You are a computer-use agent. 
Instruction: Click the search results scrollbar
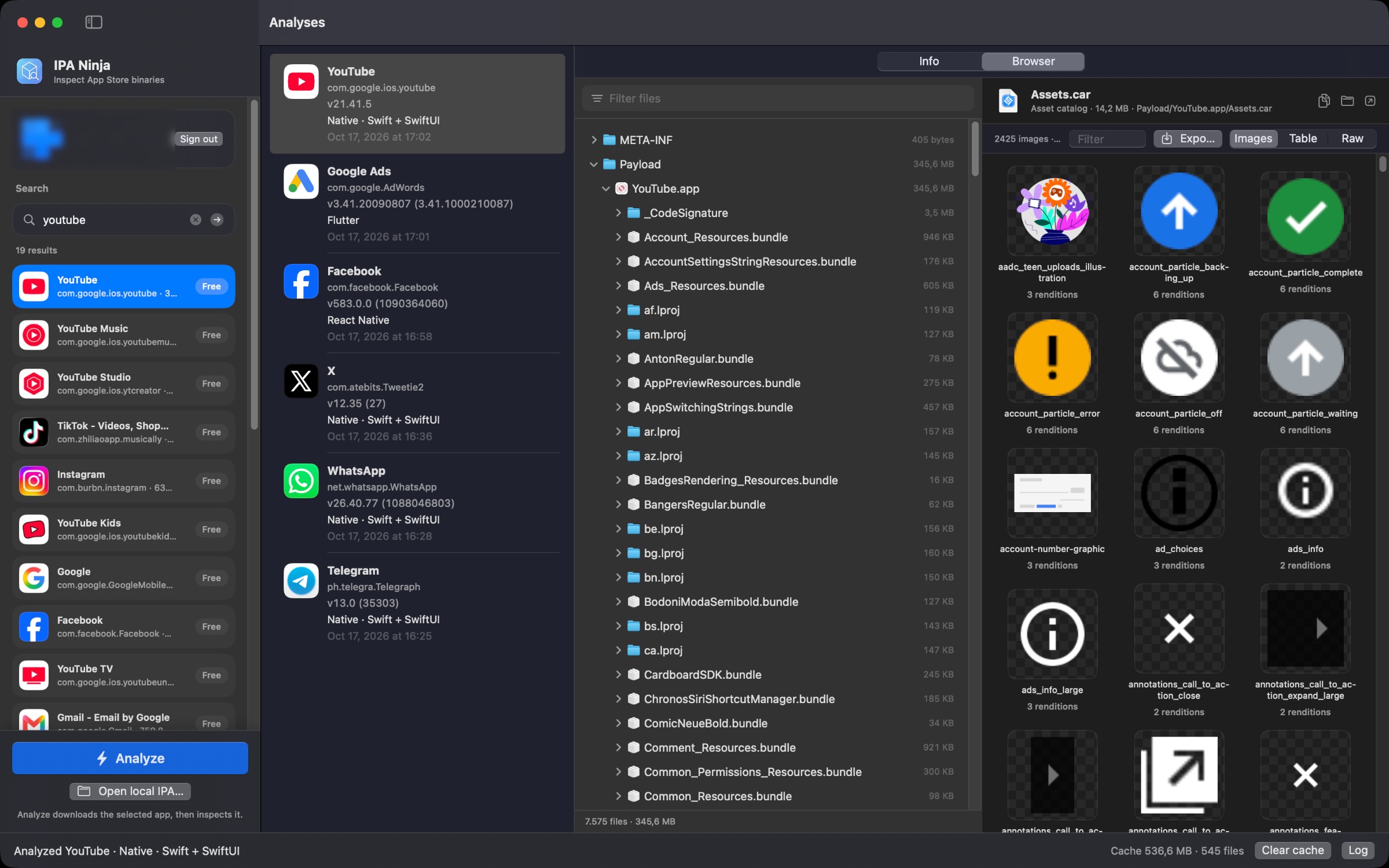click(254, 266)
